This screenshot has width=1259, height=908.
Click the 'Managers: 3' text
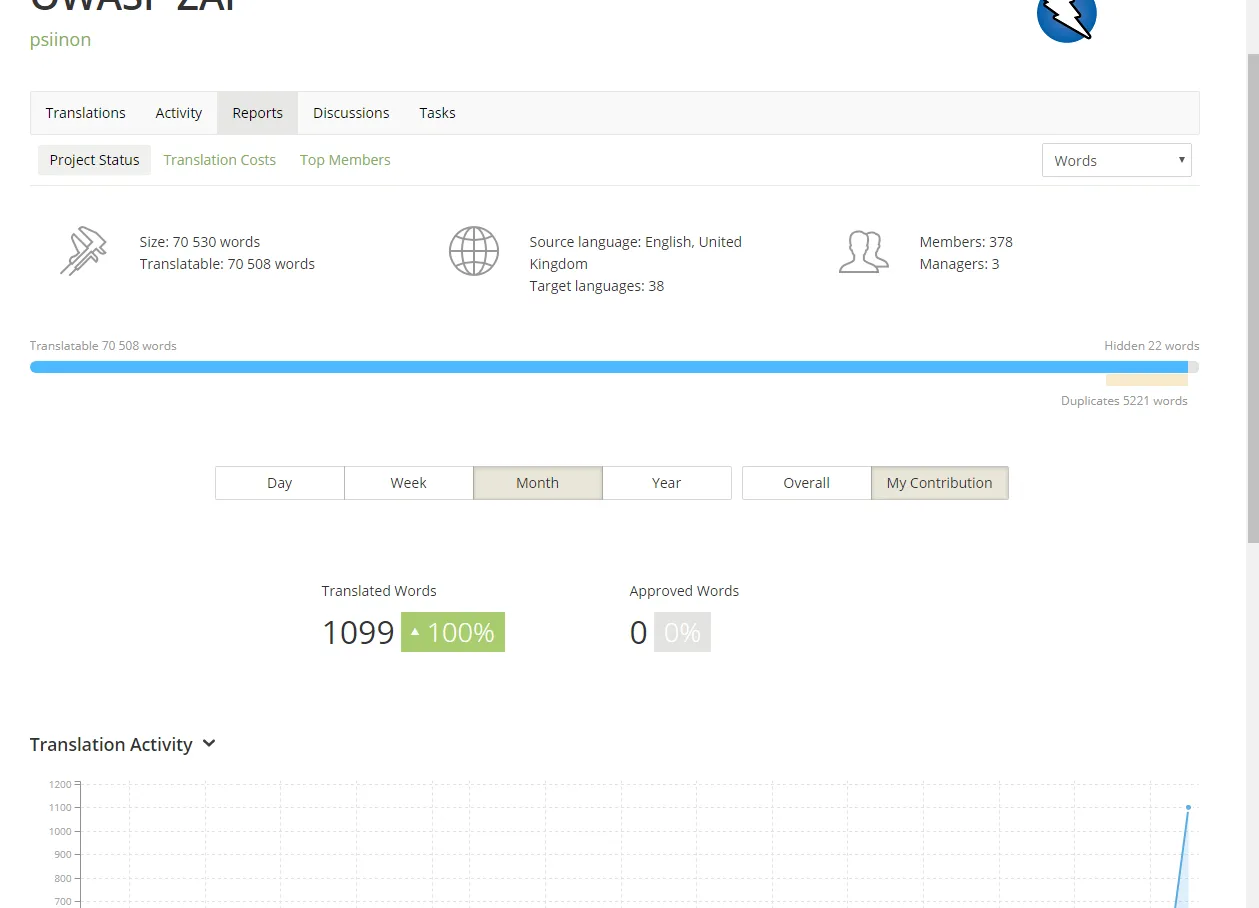960,264
